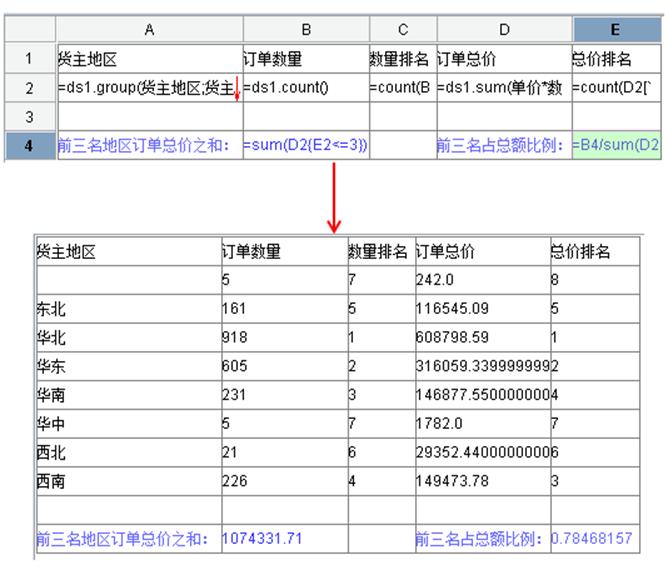Click cell A1 '货主地区' in designer grid
The height and width of the screenshot is (570, 668).
click(x=150, y=58)
